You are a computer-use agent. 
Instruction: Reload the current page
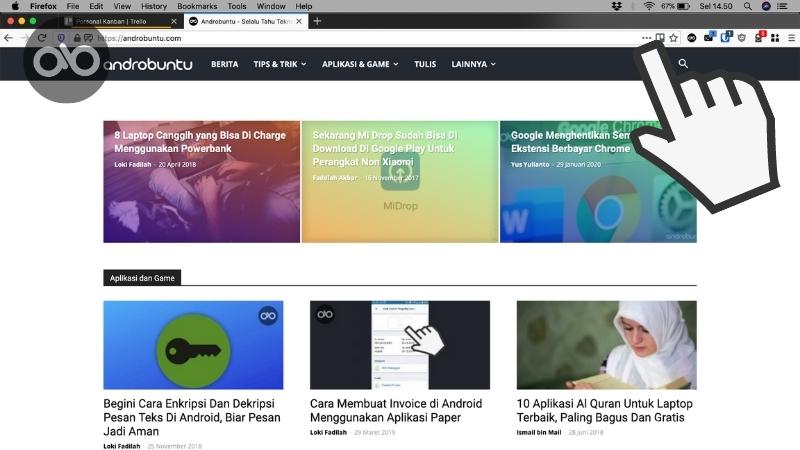tap(42, 38)
